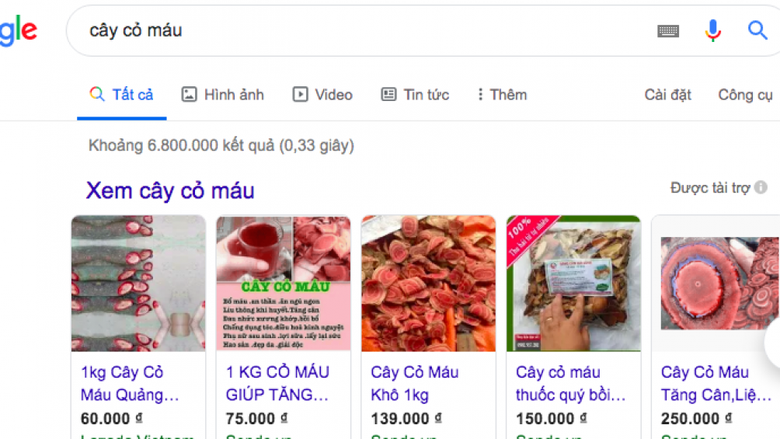Open the on-screen keyboard icon
This screenshot has width=780, height=439.
(668, 31)
